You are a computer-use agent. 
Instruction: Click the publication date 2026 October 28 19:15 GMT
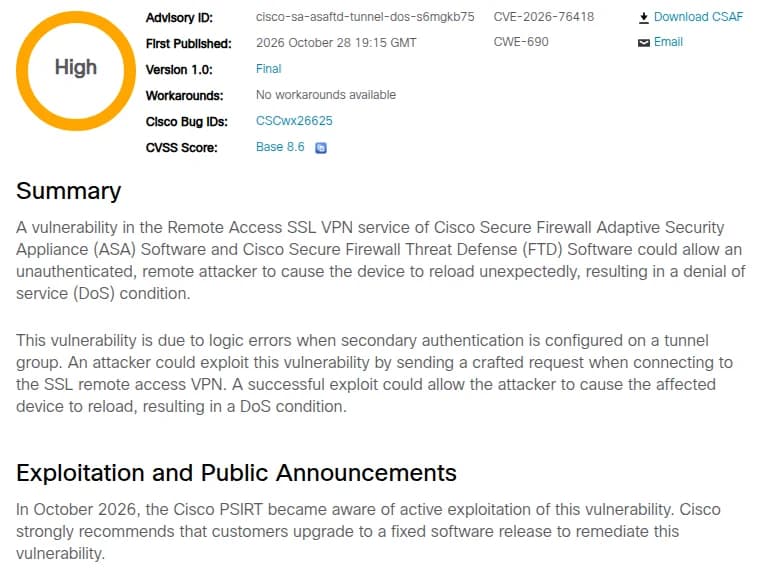(x=336, y=43)
